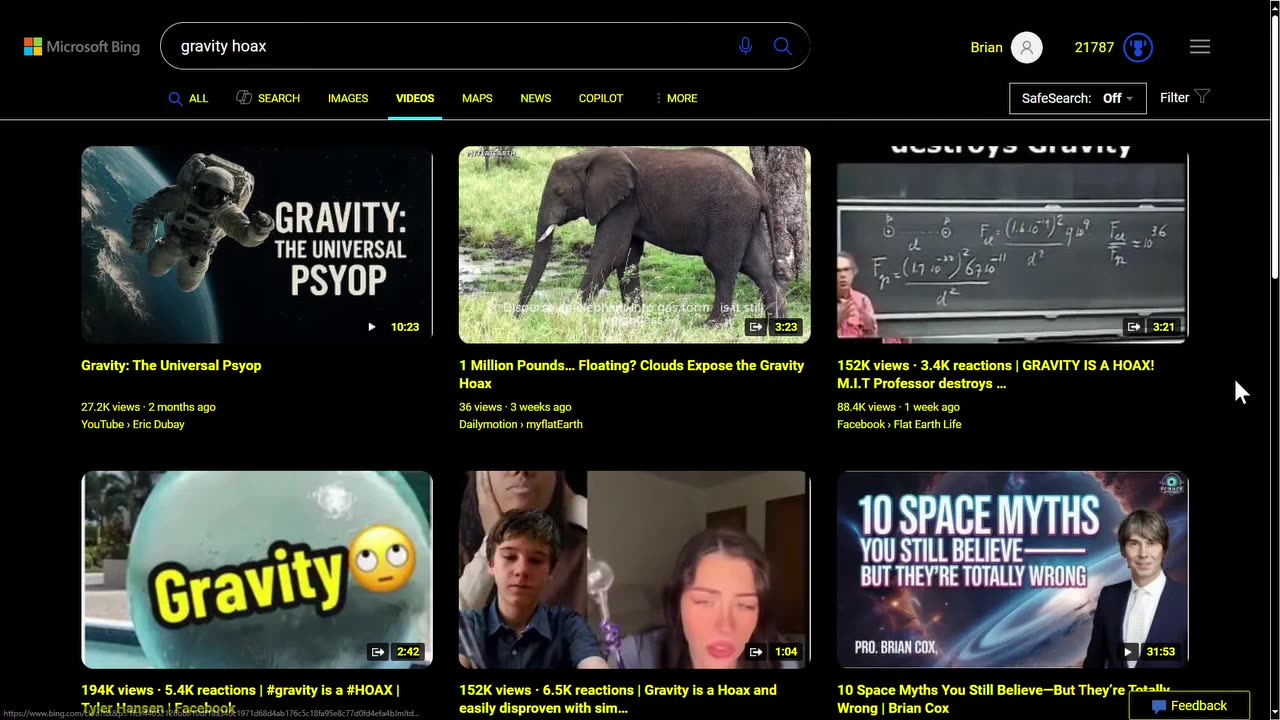The height and width of the screenshot is (720, 1280).
Task: Expand the MORE search categories menu
Action: pos(676,98)
